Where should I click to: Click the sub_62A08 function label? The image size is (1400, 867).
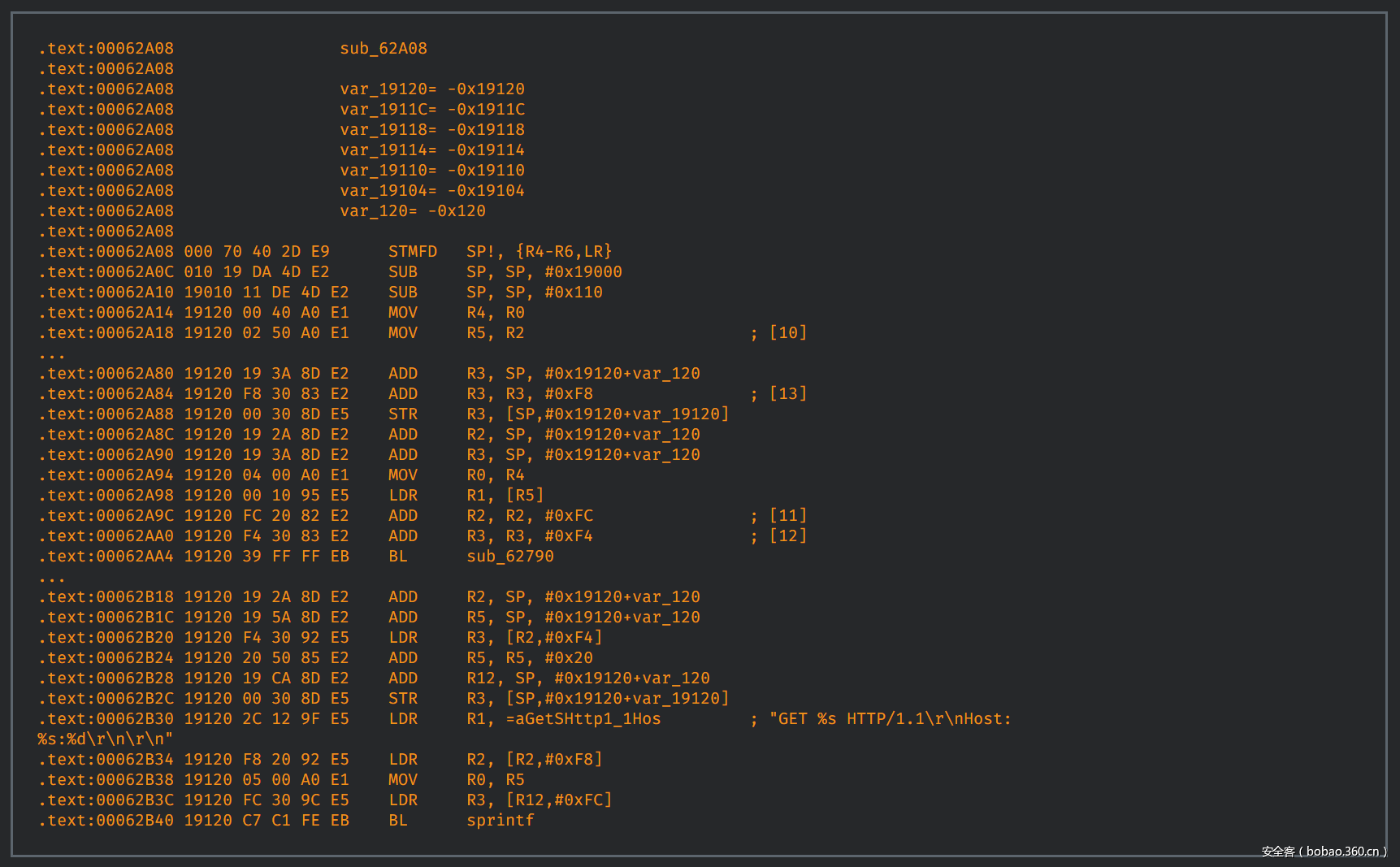click(383, 49)
